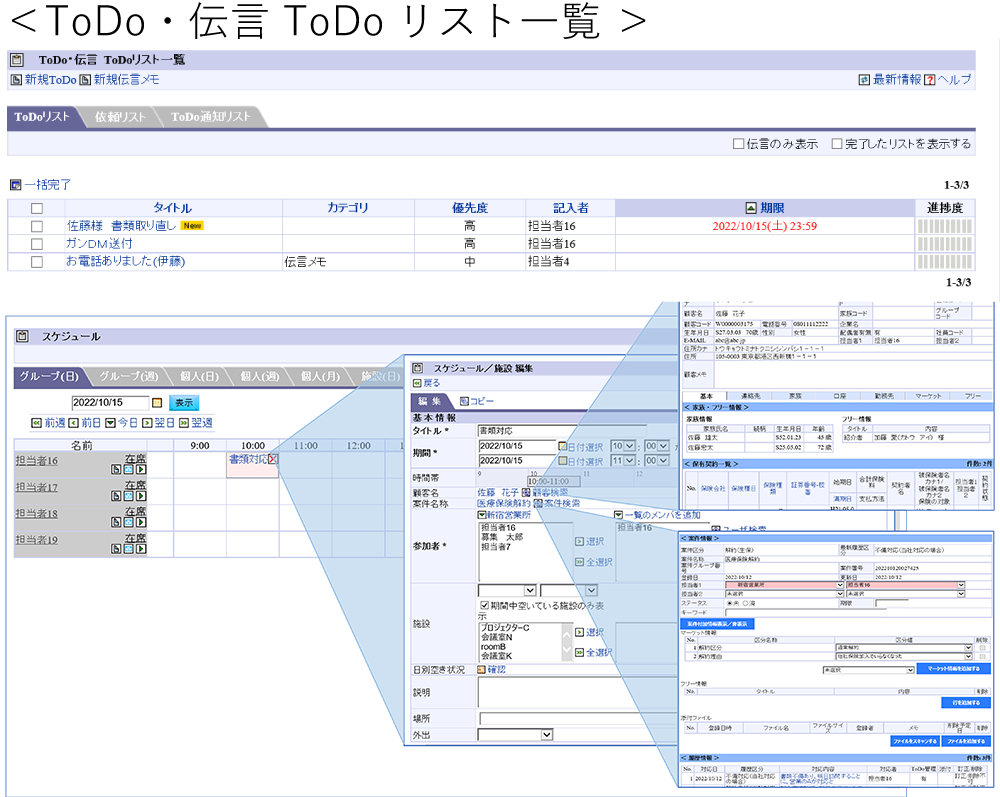Viewport: 1000px width, 797px height.
Task: Click the mail icon in 担当者19 row
Action: [x=128, y=548]
